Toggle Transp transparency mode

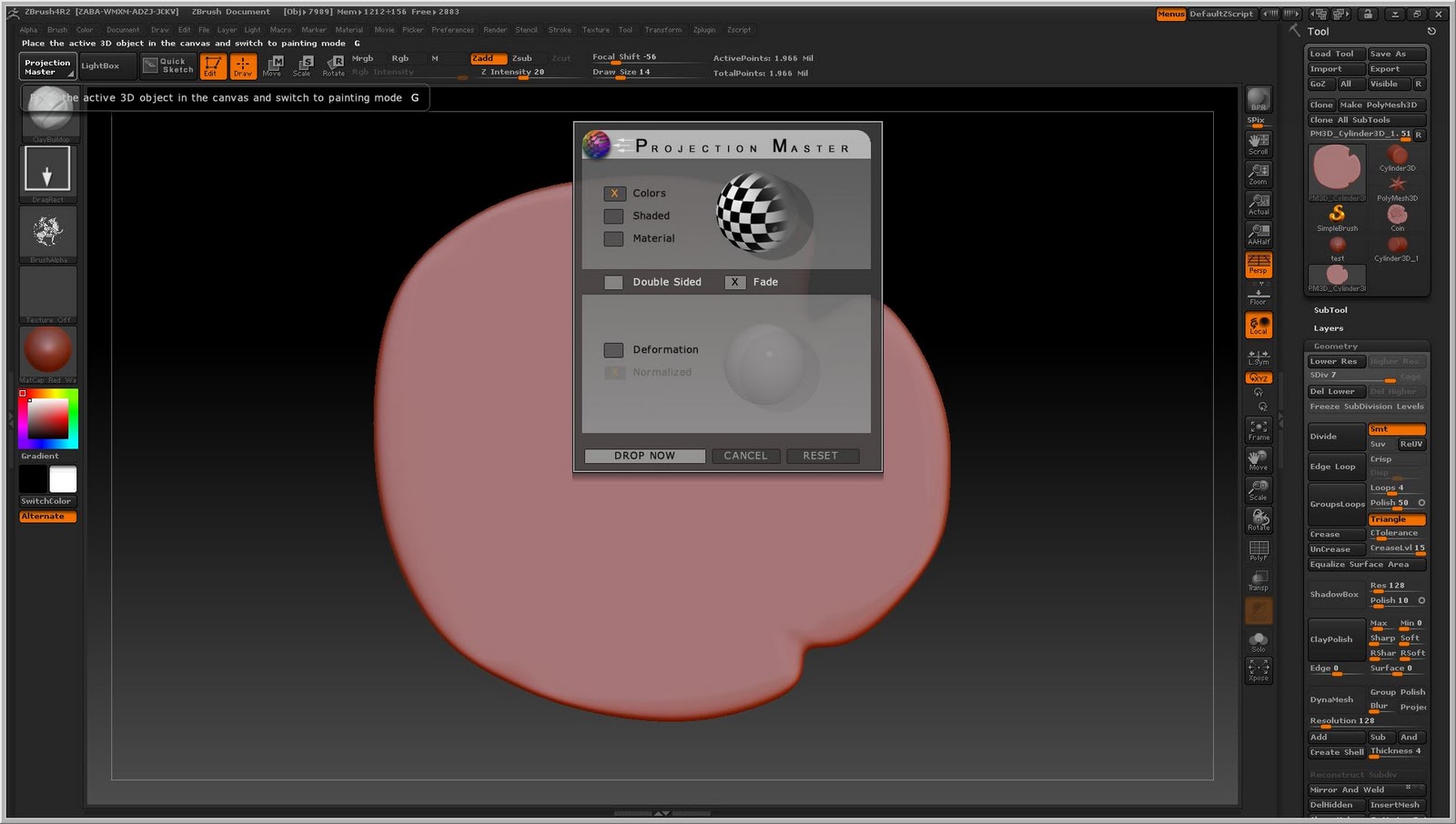click(1259, 581)
